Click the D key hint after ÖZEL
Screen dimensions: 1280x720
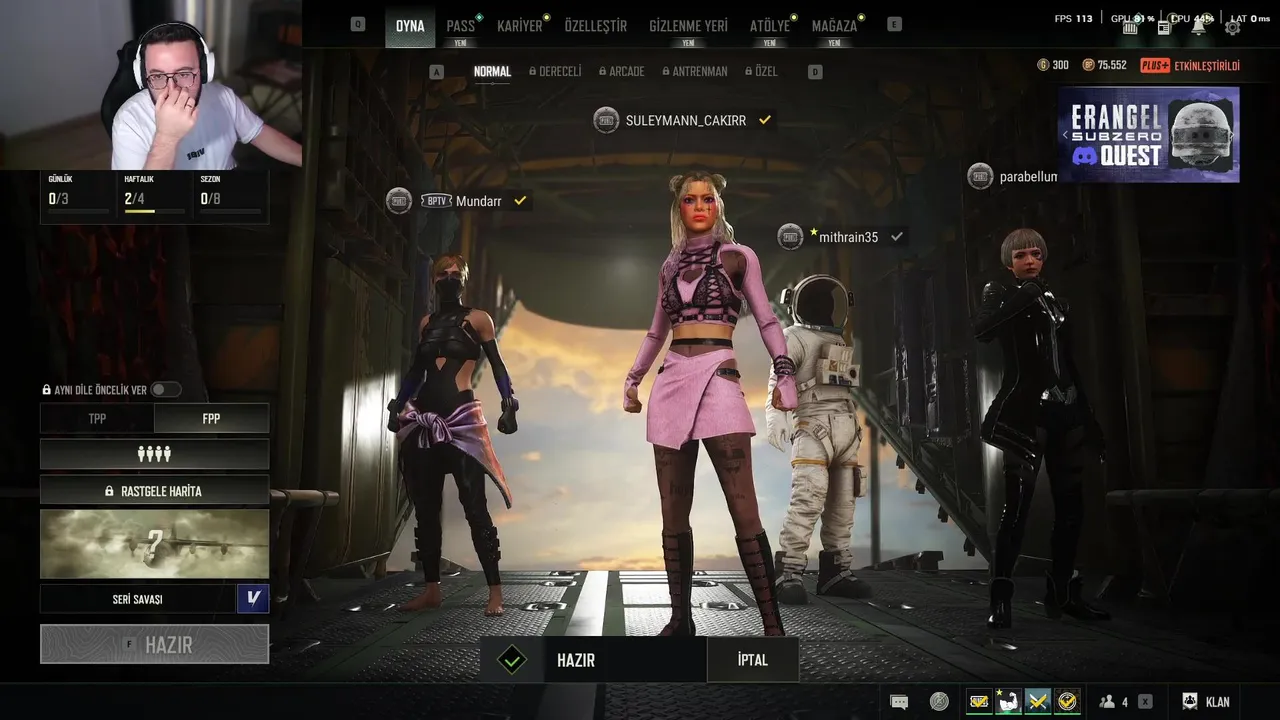pyautogui.click(x=815, y=72)
